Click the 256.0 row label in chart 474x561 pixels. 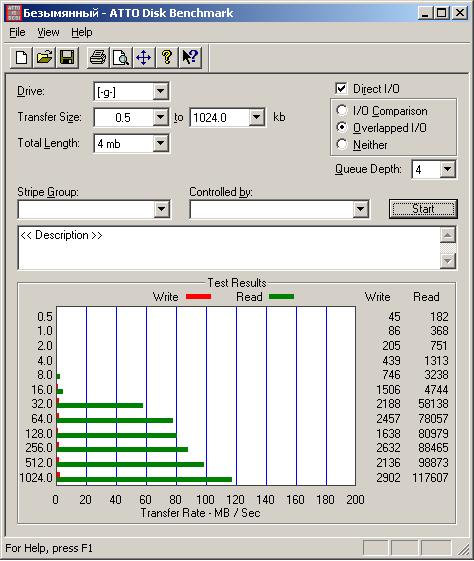coord(39,448)
